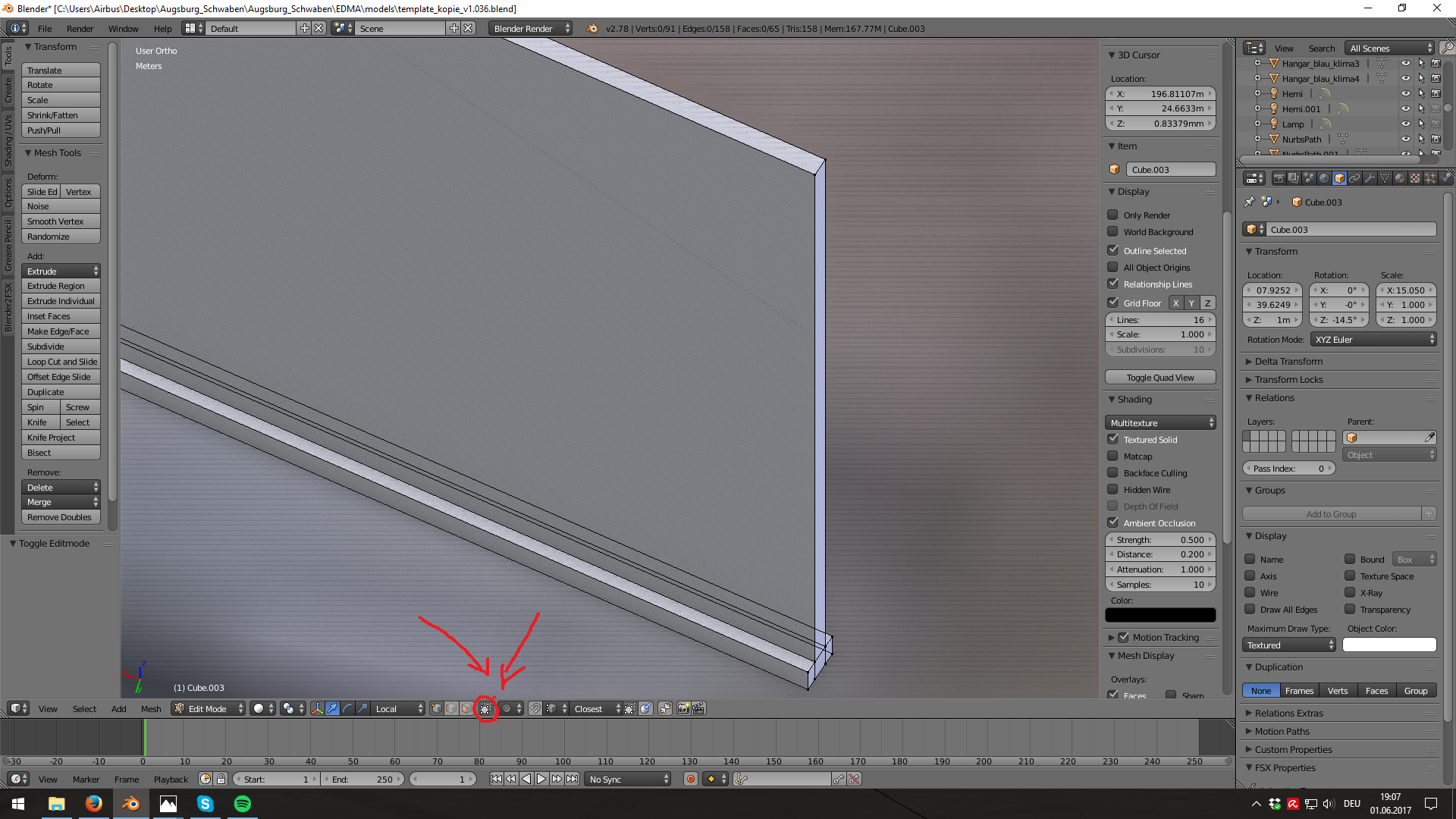The height and width of the screenshot is (819, 1456).
Task: Click the Cube.003 item name field
Action: point(1170,169)
